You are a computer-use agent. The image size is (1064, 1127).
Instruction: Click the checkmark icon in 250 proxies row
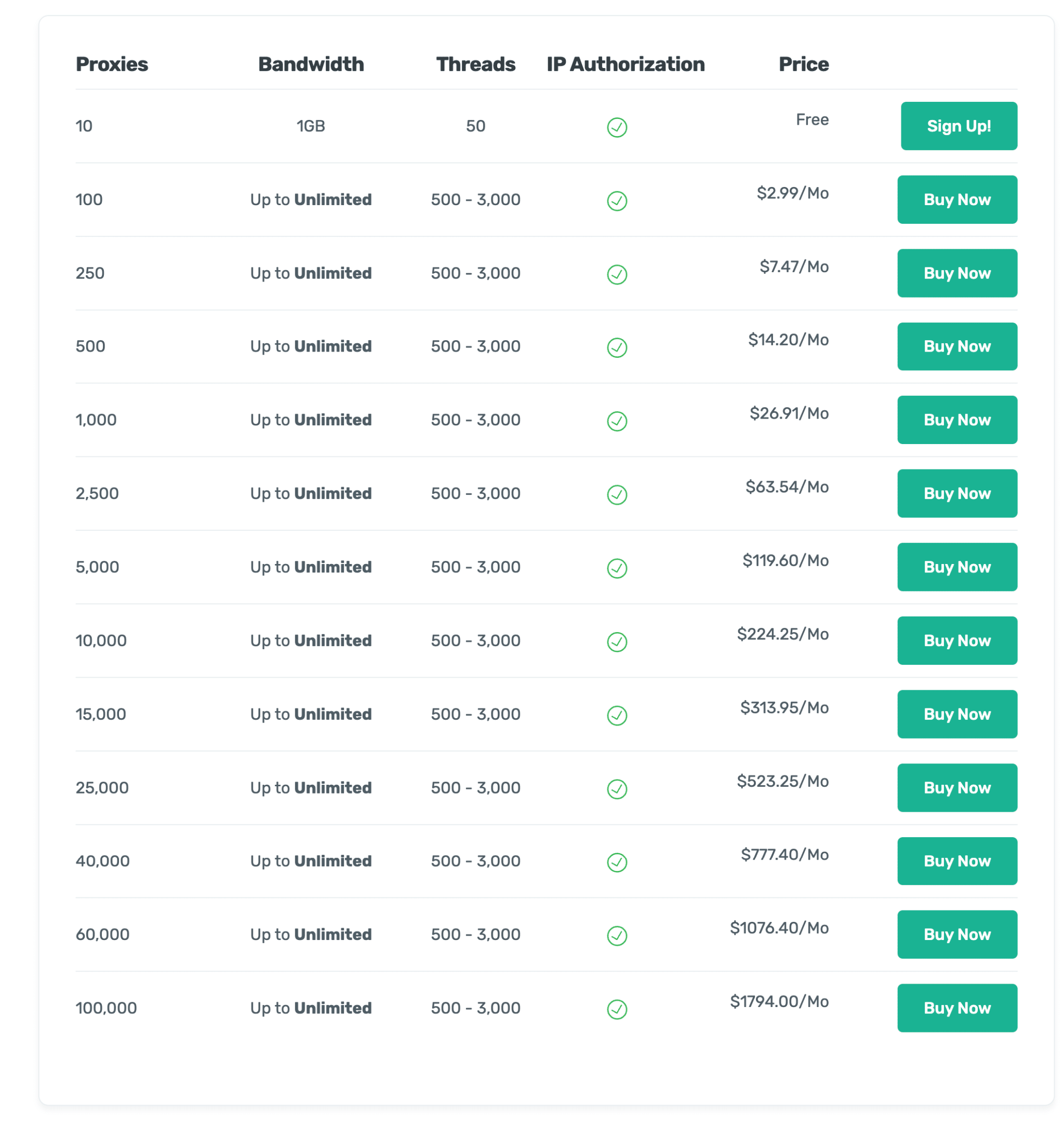[x=617, y=274]
